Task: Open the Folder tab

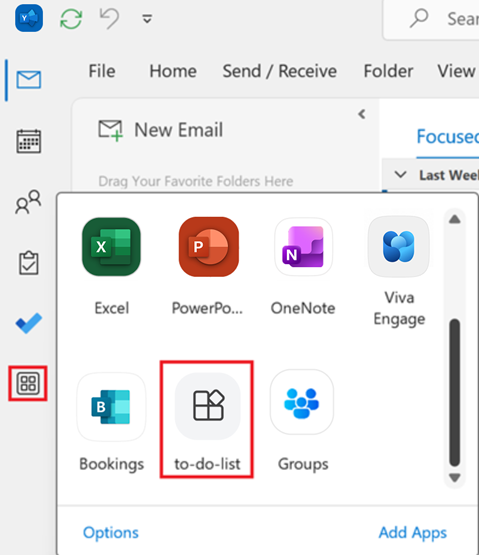Action: pos(388,71)
